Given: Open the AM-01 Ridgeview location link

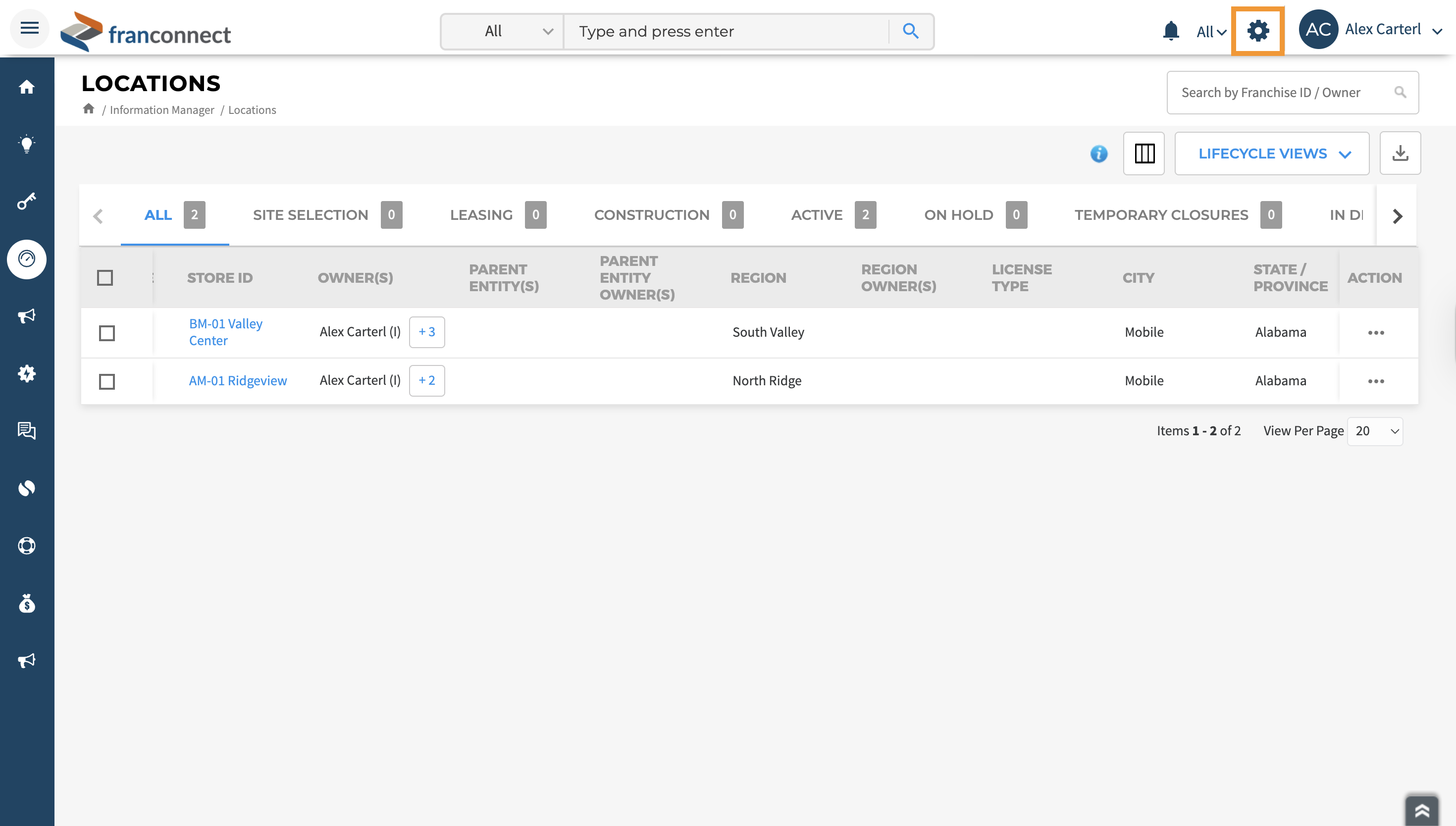Looking at the screenshot, I should pyautogui.click(x=238, y=381).
